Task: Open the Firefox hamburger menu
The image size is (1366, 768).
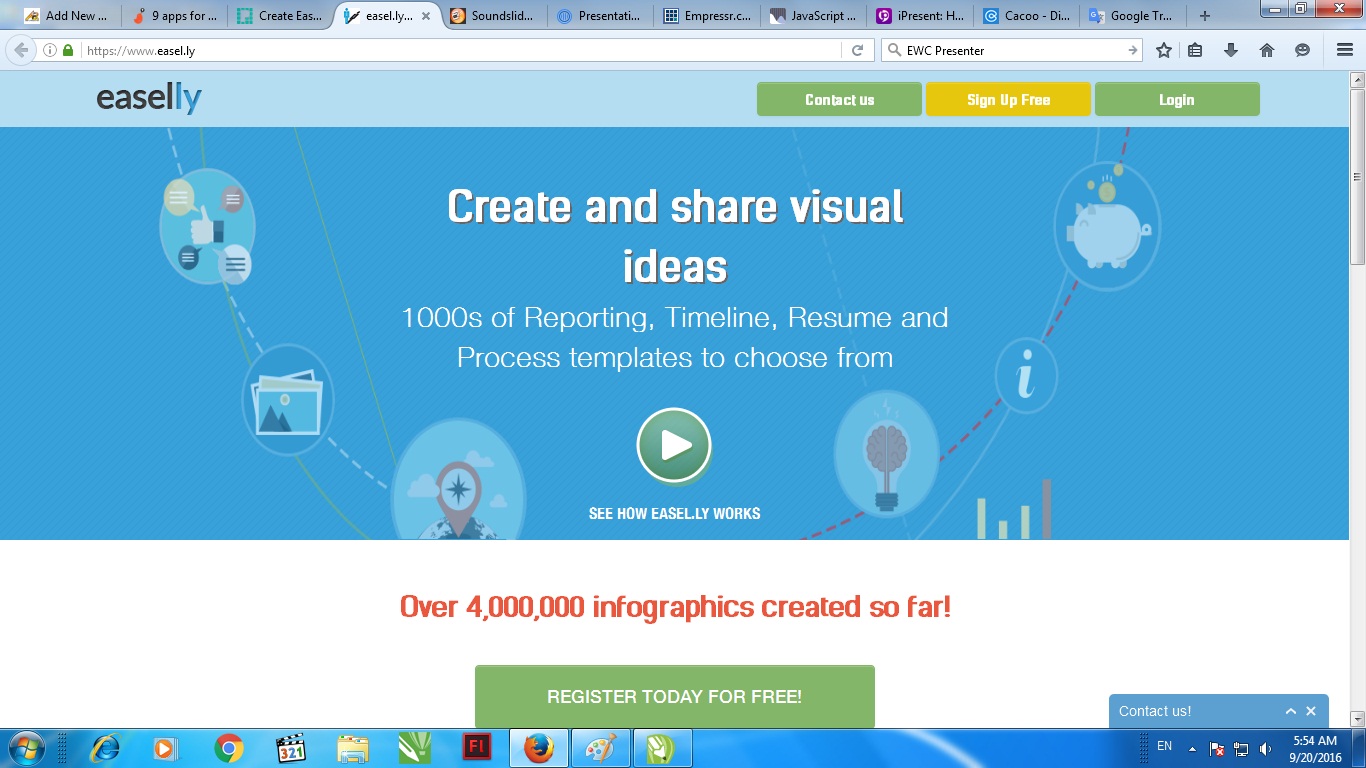Action: click(1345, 50)
